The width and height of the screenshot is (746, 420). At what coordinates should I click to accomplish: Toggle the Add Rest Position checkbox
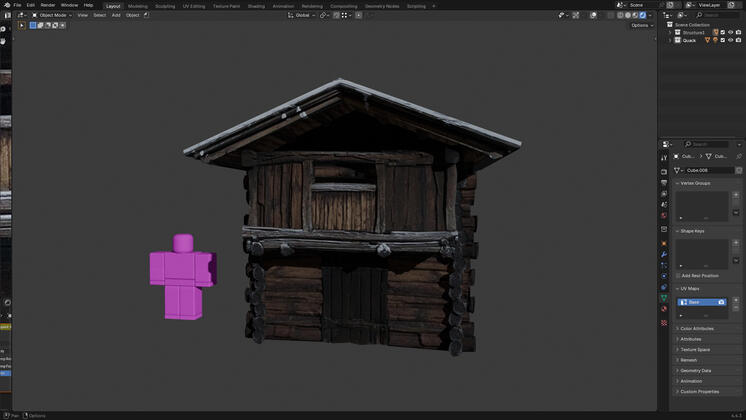(678, 276)
